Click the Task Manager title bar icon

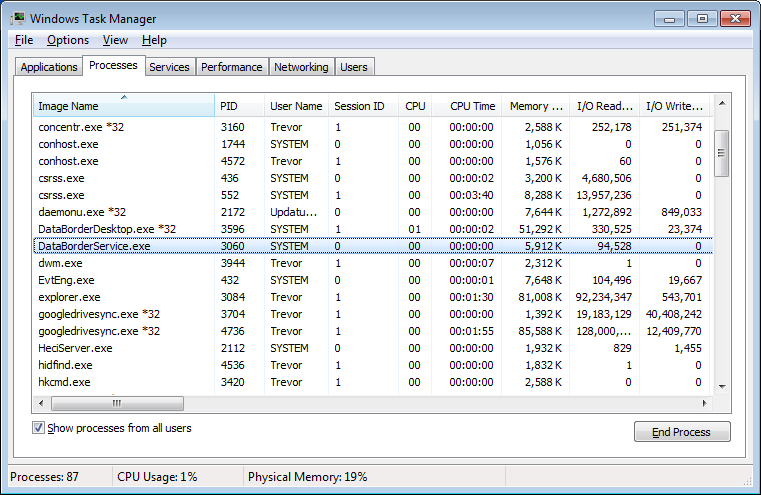coord(17,18)
